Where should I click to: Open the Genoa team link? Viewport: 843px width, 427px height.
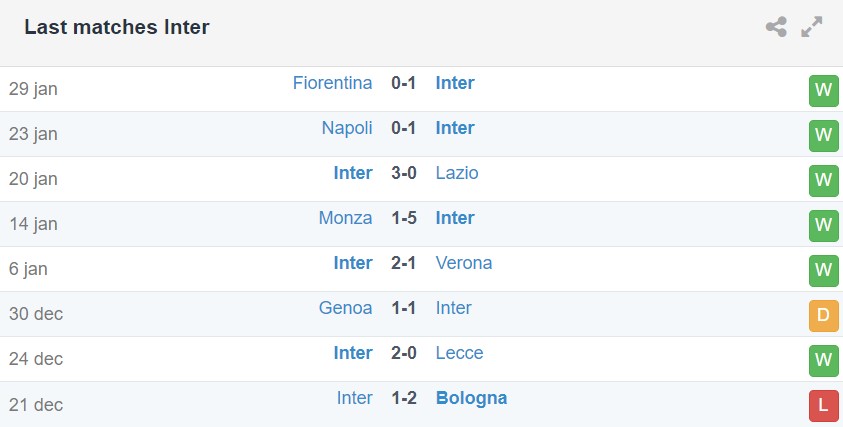[x=345, y=308]
